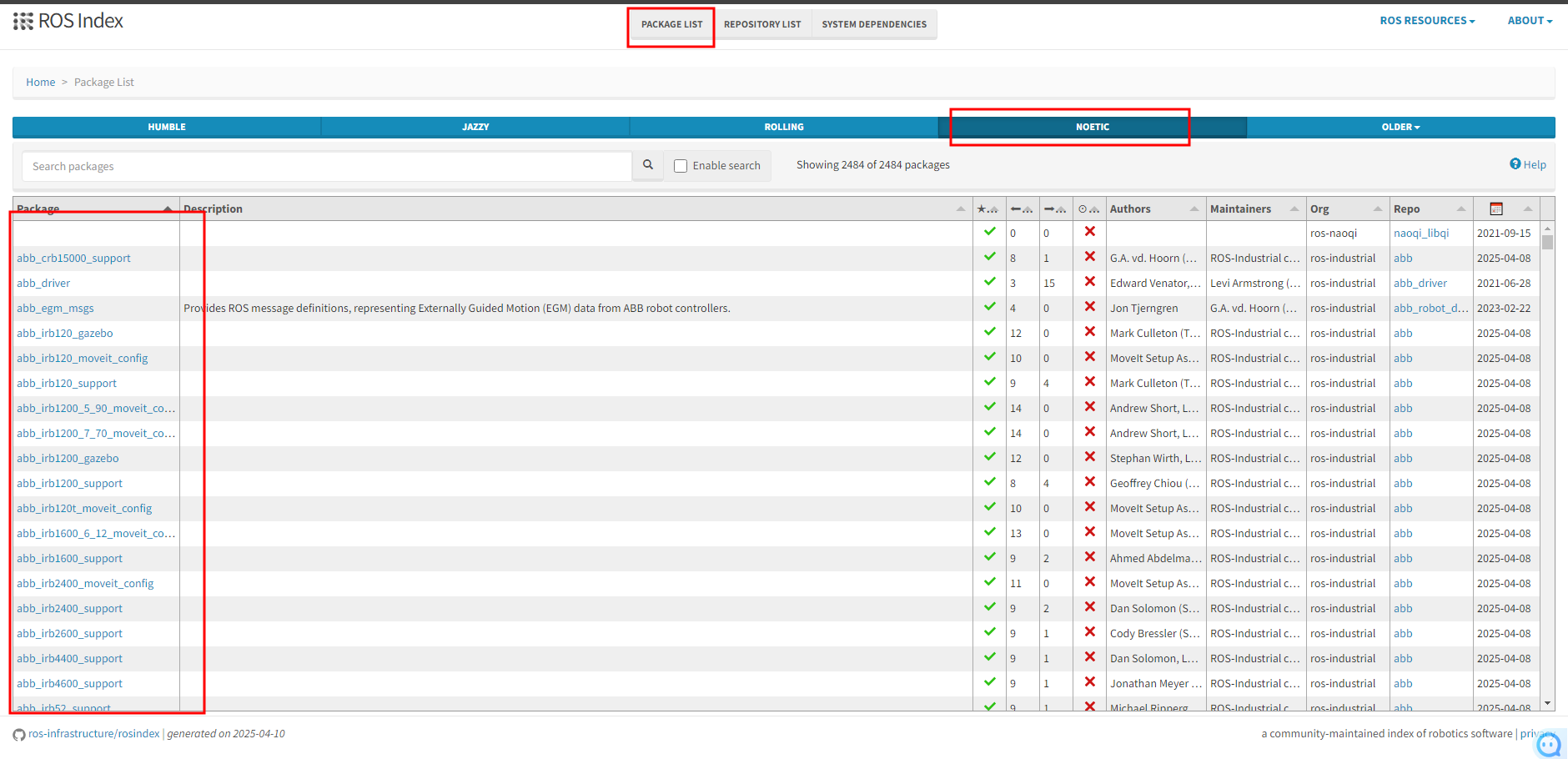Image resolution: width=1568 pixels, height=759 pixels.
Task: Select the Rolling distro tab
Action: pyautogui.click(x=784, y=127)
